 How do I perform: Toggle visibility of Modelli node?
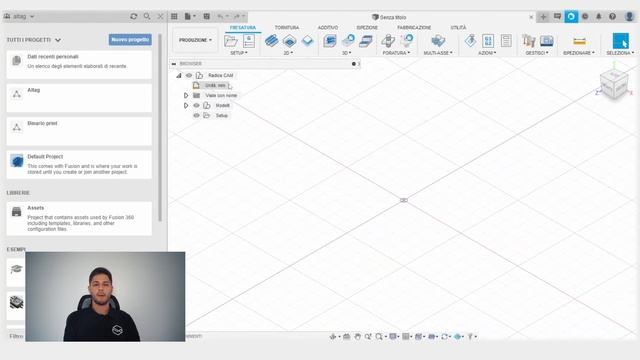(196, 105)
